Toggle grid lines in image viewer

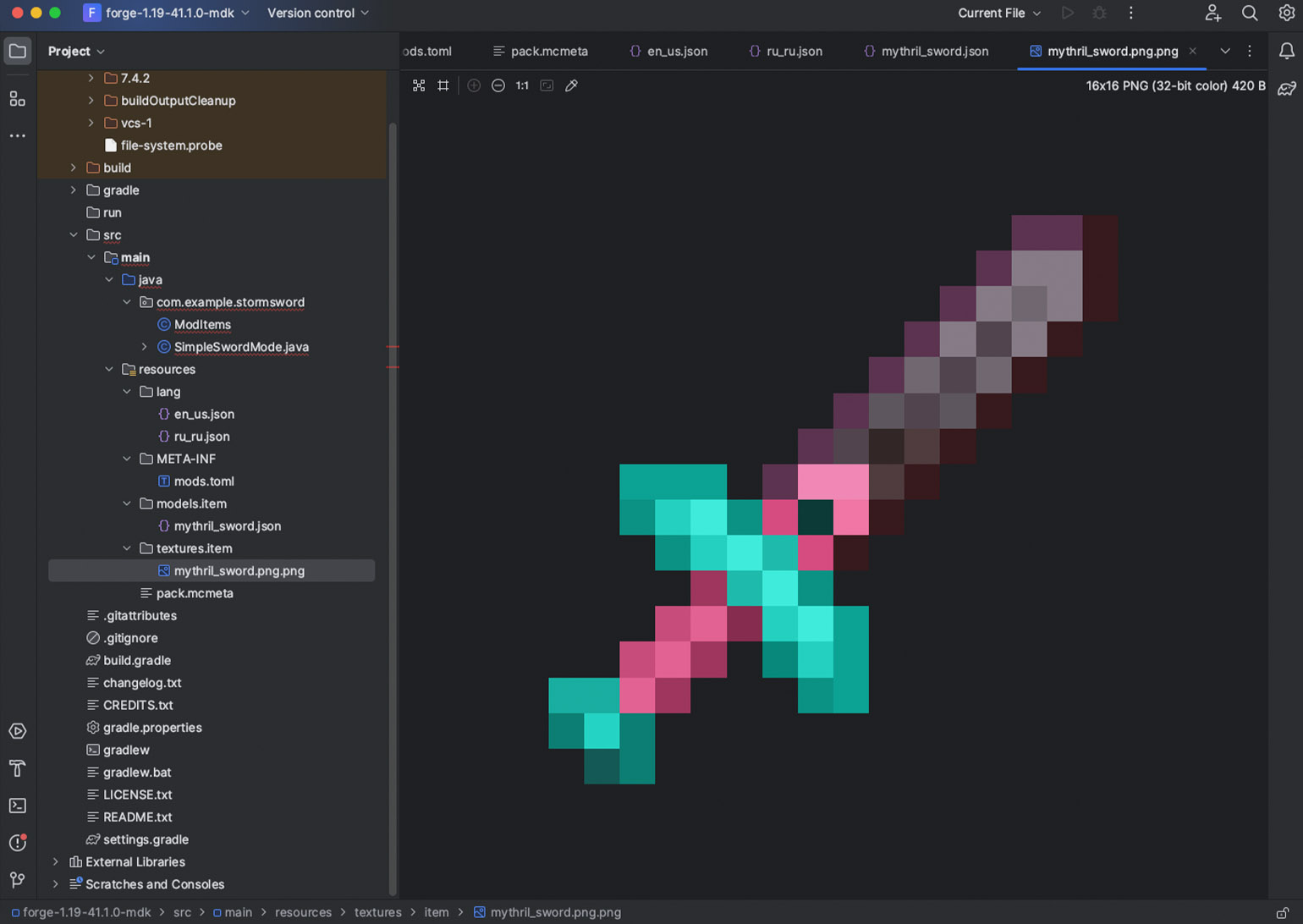(443, 85)
